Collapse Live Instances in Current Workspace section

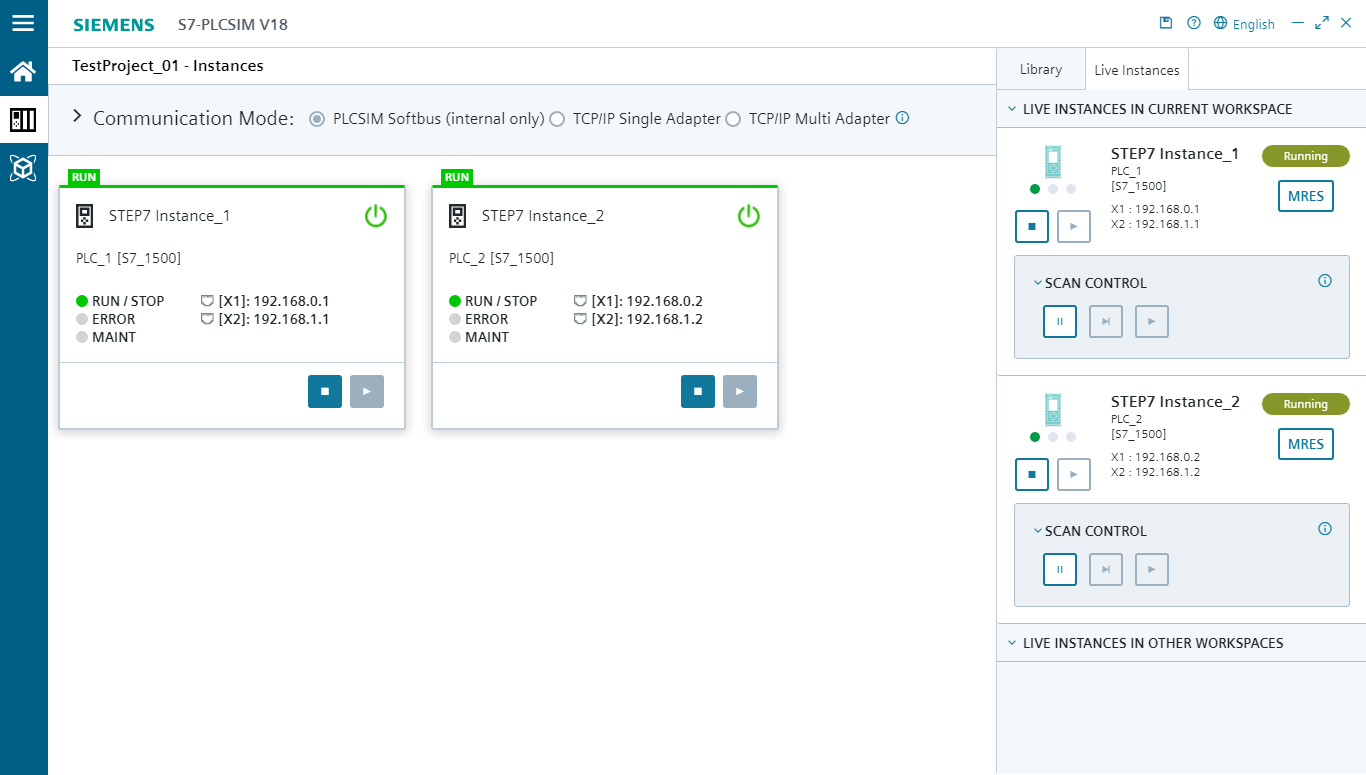click(x=1012, y=109)
